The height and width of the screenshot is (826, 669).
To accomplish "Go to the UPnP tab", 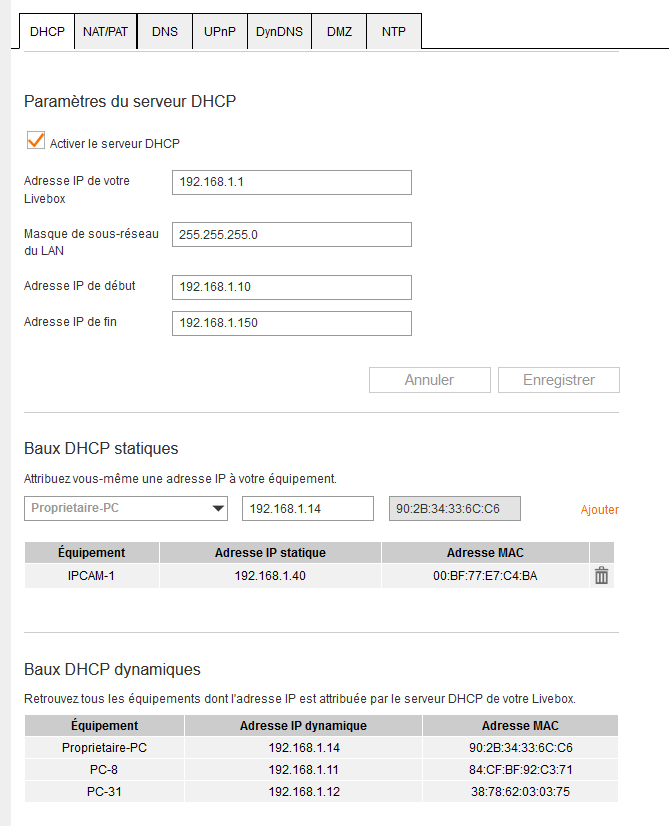I will (219, 32).
